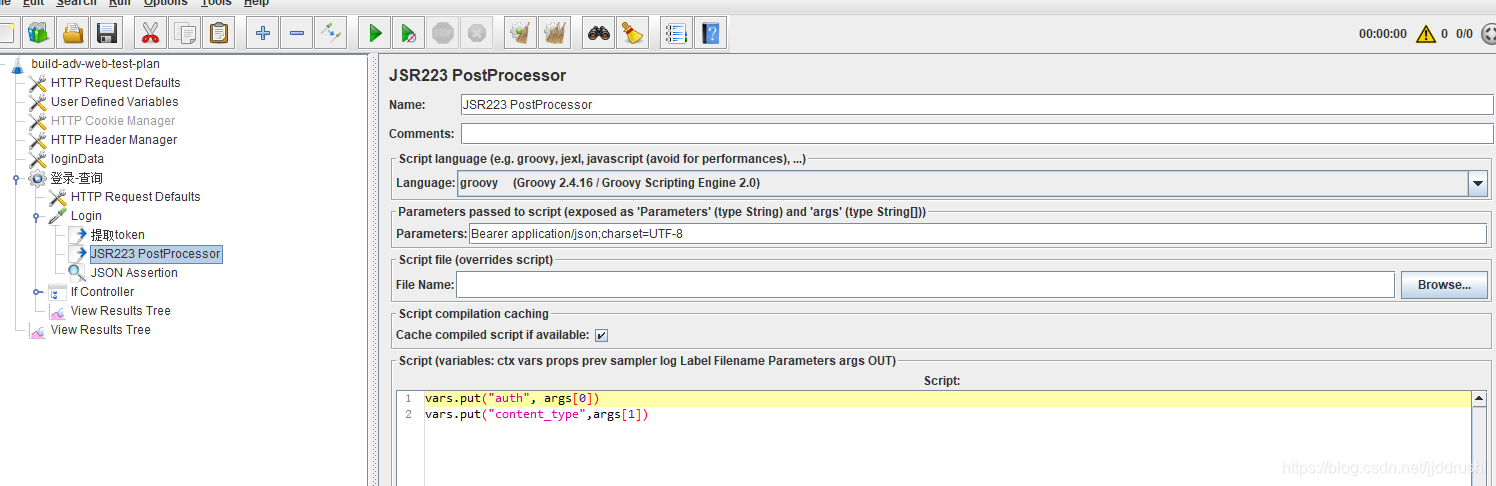This screenshot has width=1496, height=486.
Task: Start the test with green play icon
Action: click(375, 33)
